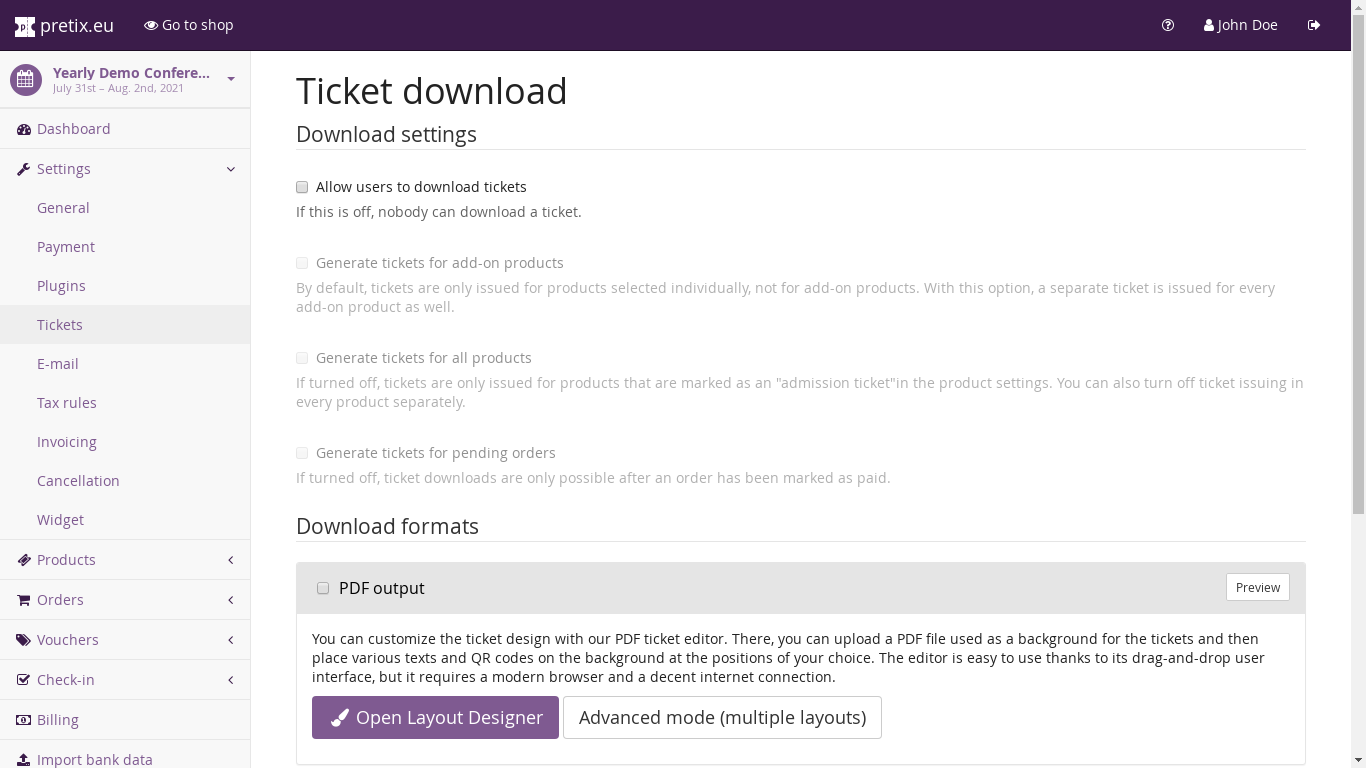Viewport: 1366px width, 768px height.
Task: Click the Orders shopping cart icon
Action: [24, 600]
